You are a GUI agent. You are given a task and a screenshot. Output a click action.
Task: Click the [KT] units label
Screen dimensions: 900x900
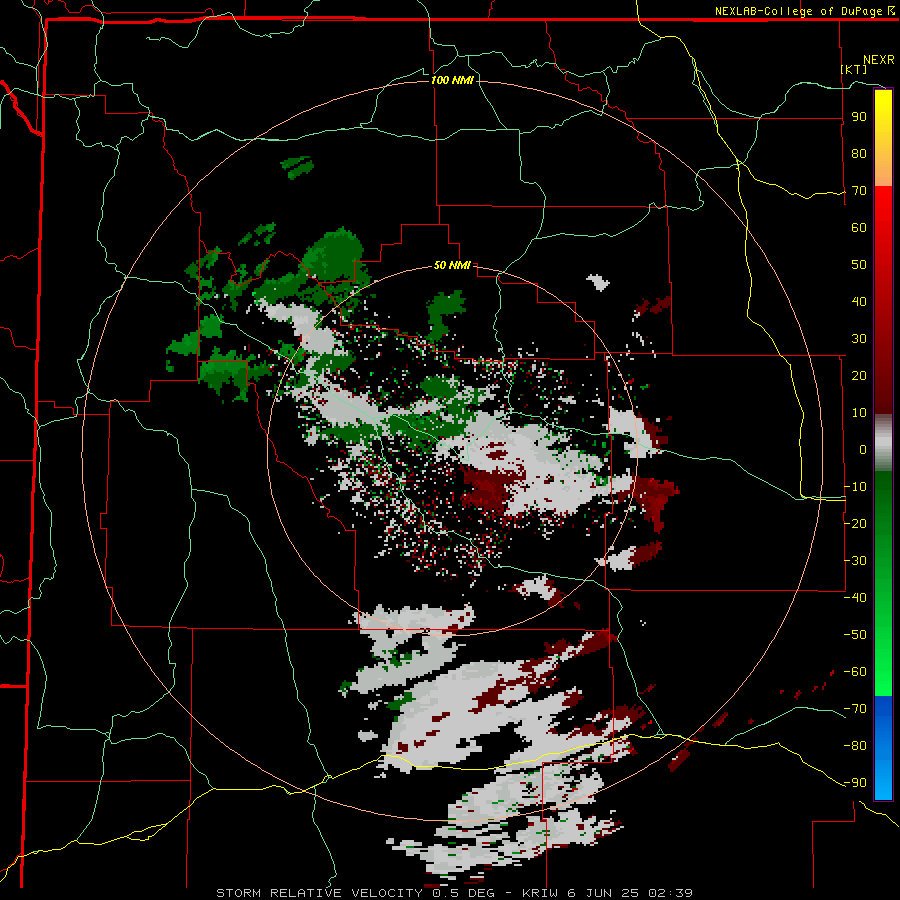point(854,69)
